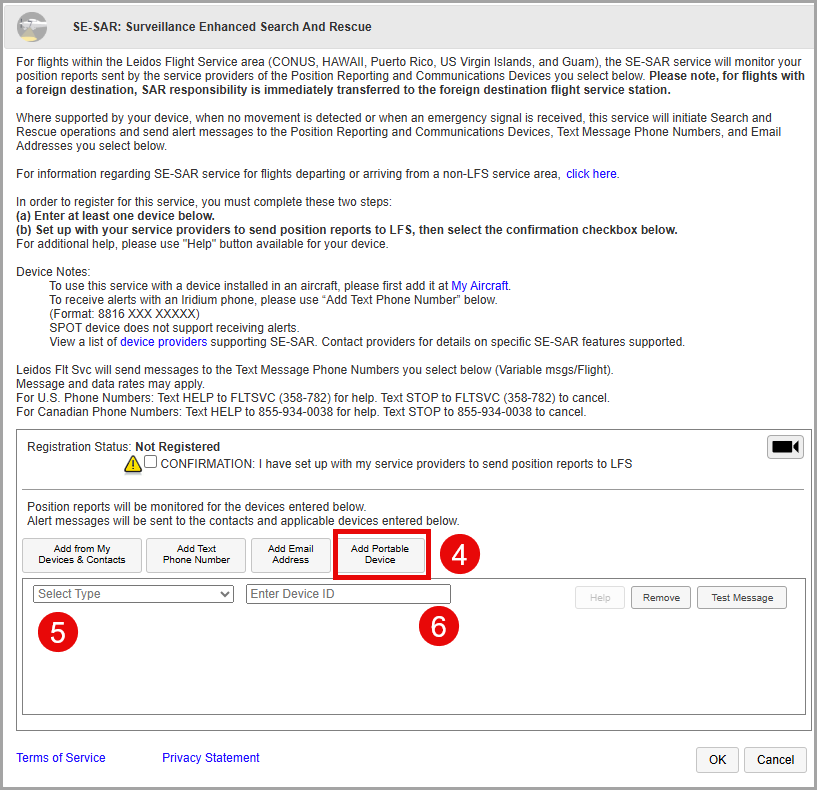Viewport: 817px width, 790px height.
Task: Click the Leidos logo in header
Action: tap(32, 27)
